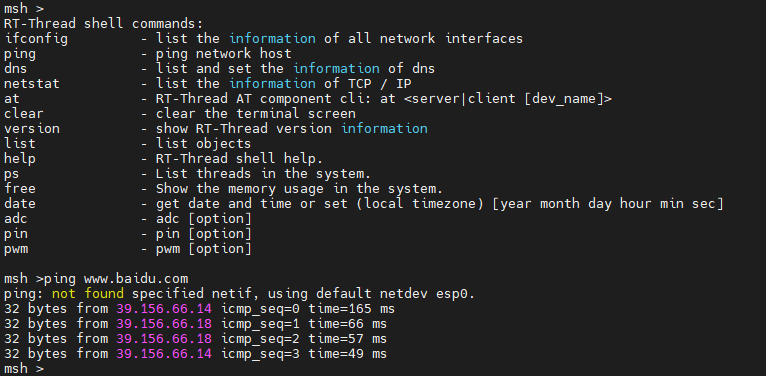Click the 'date' command entry

[20, 204]
